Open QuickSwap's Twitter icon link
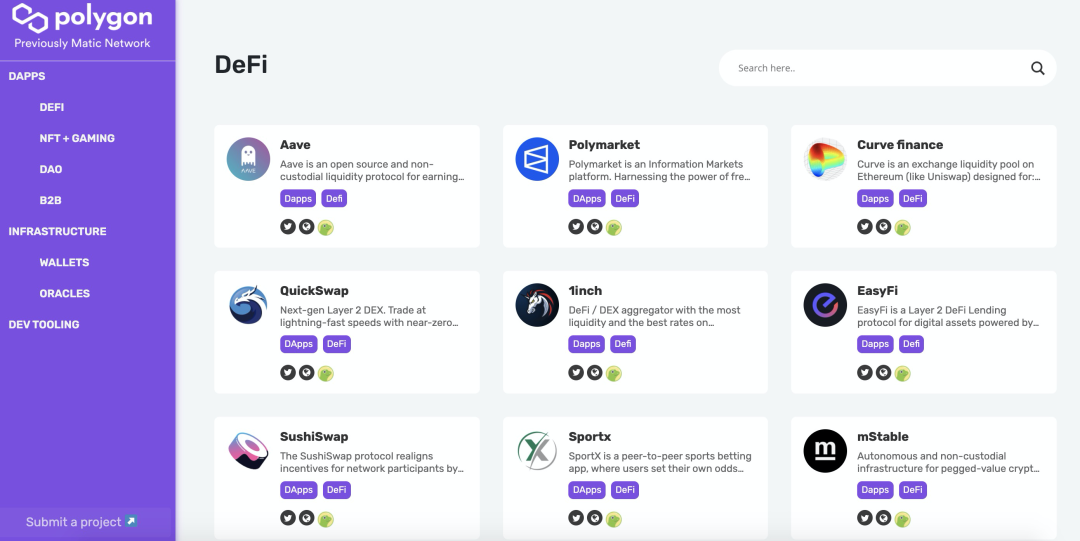The height and width of the screenshot is (541, 1080). [x=288, y=373]
